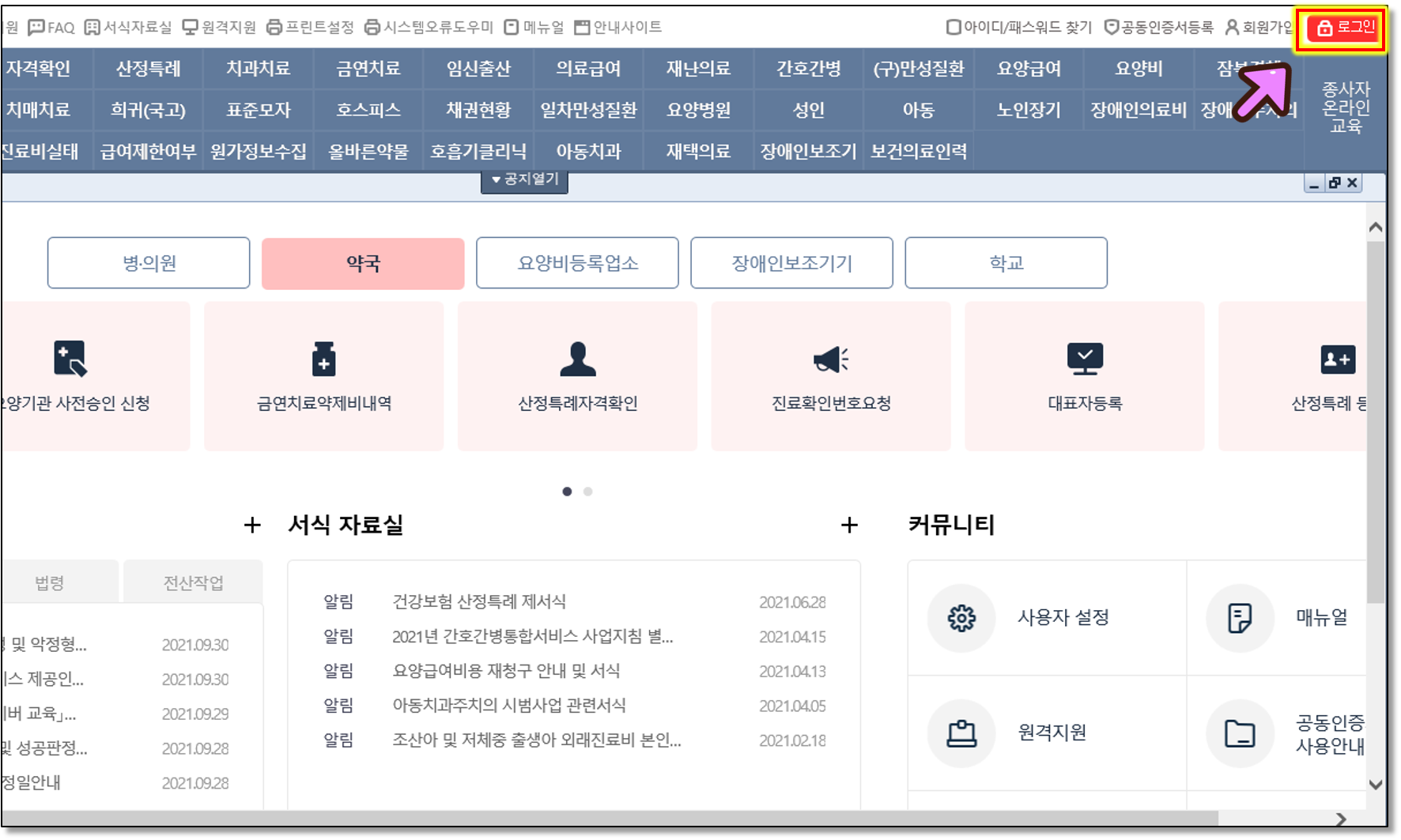
Task: Open 사용자 설정 gear icon
Action: click(961, 618)
